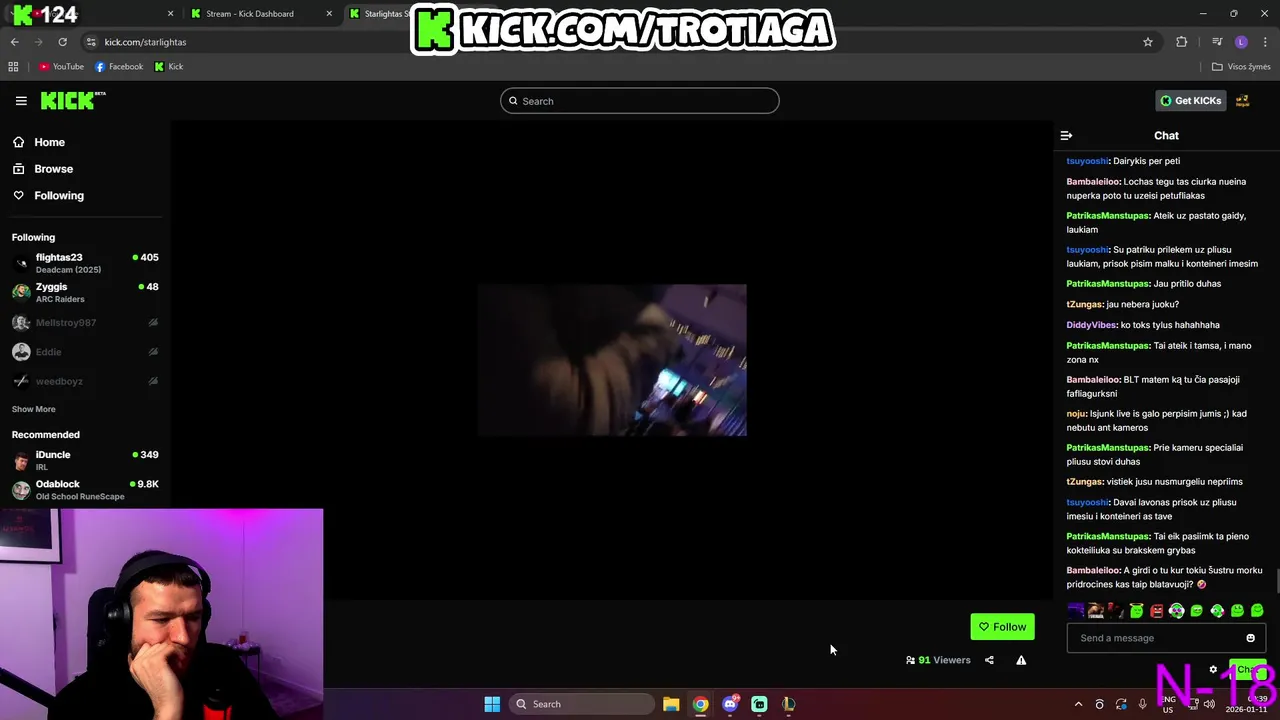Click the Chrome icon in taskbar
This screenshot has height=720, width=1280.
click(700, 704)
